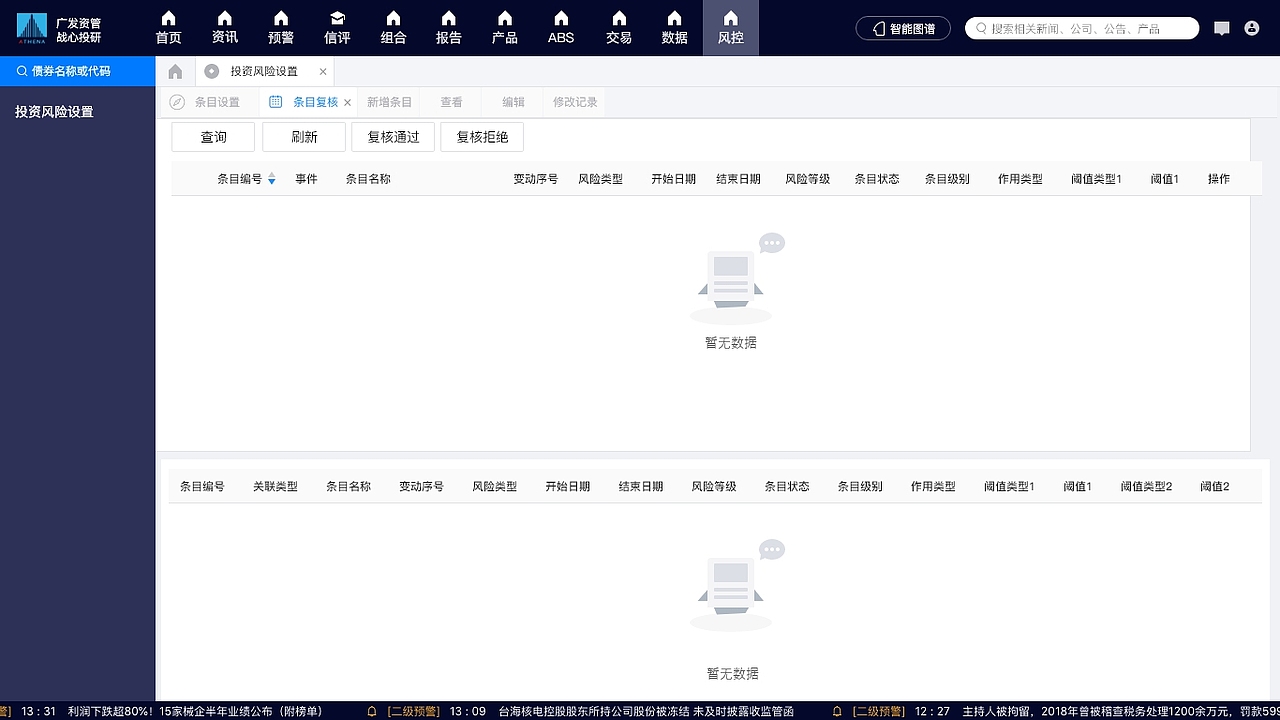Click the 复核通过 approve button
The image size is (1280, 720).
(392, 136)
